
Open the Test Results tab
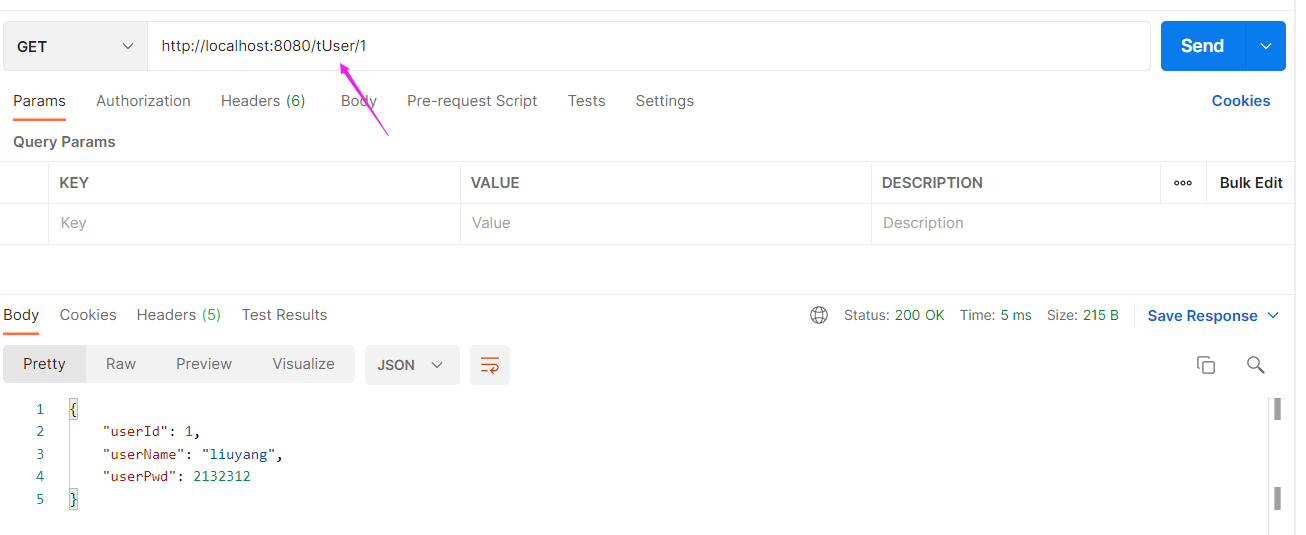click(x=284, y=315)
